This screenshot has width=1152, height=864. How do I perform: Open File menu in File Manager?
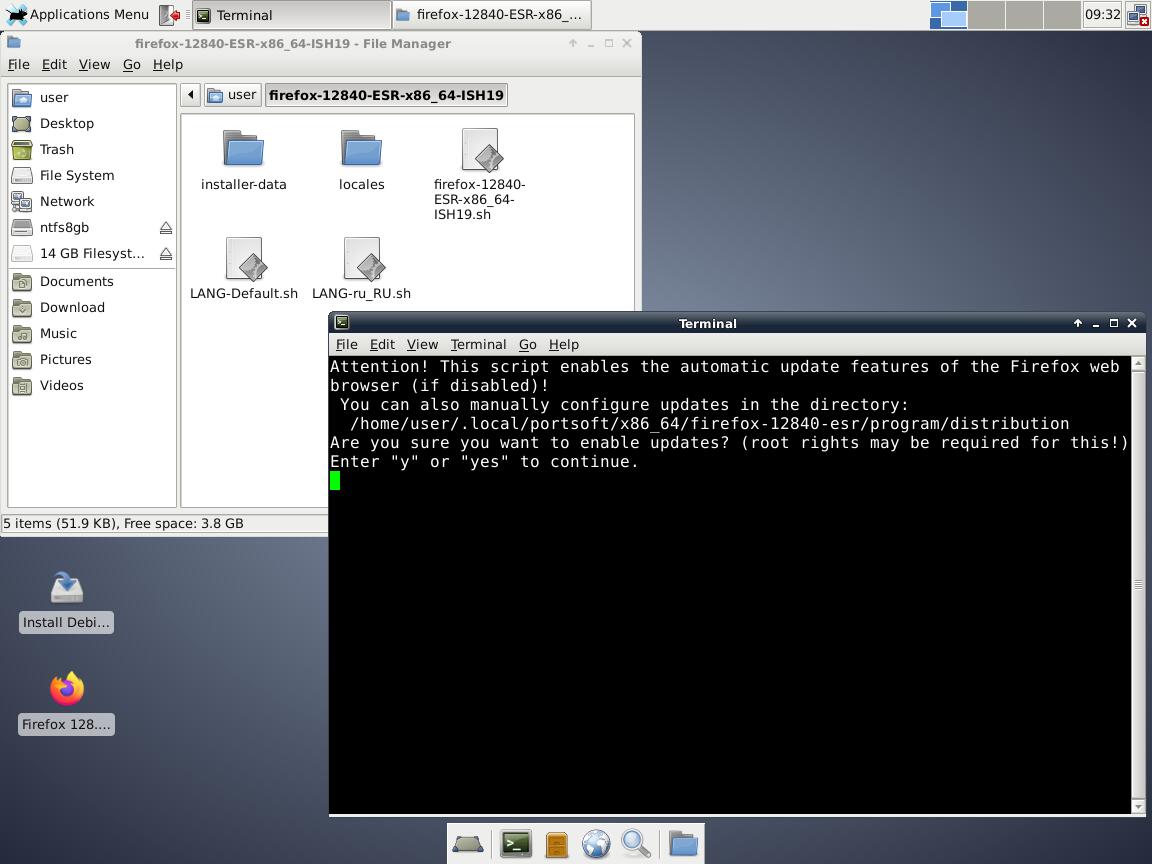[18, 65]
